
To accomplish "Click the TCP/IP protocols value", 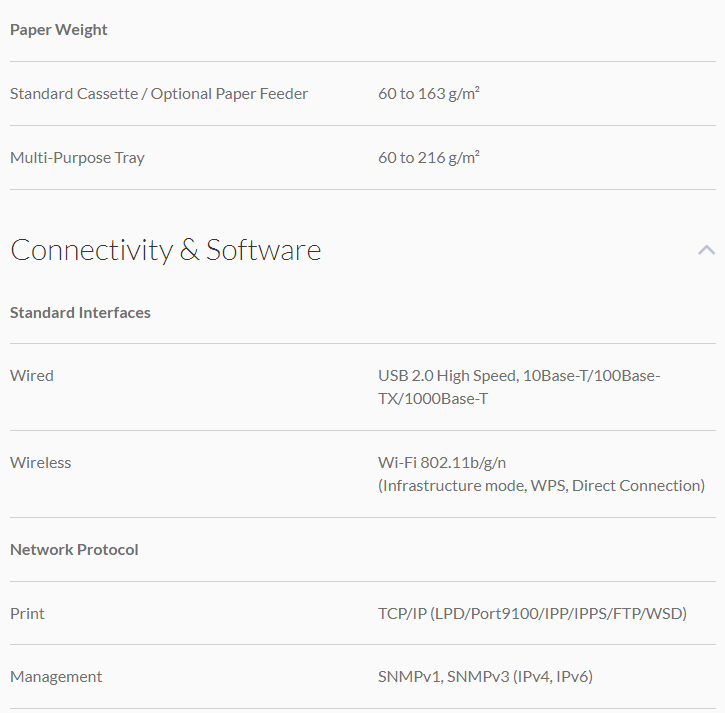I will click(x=532, y=614).
